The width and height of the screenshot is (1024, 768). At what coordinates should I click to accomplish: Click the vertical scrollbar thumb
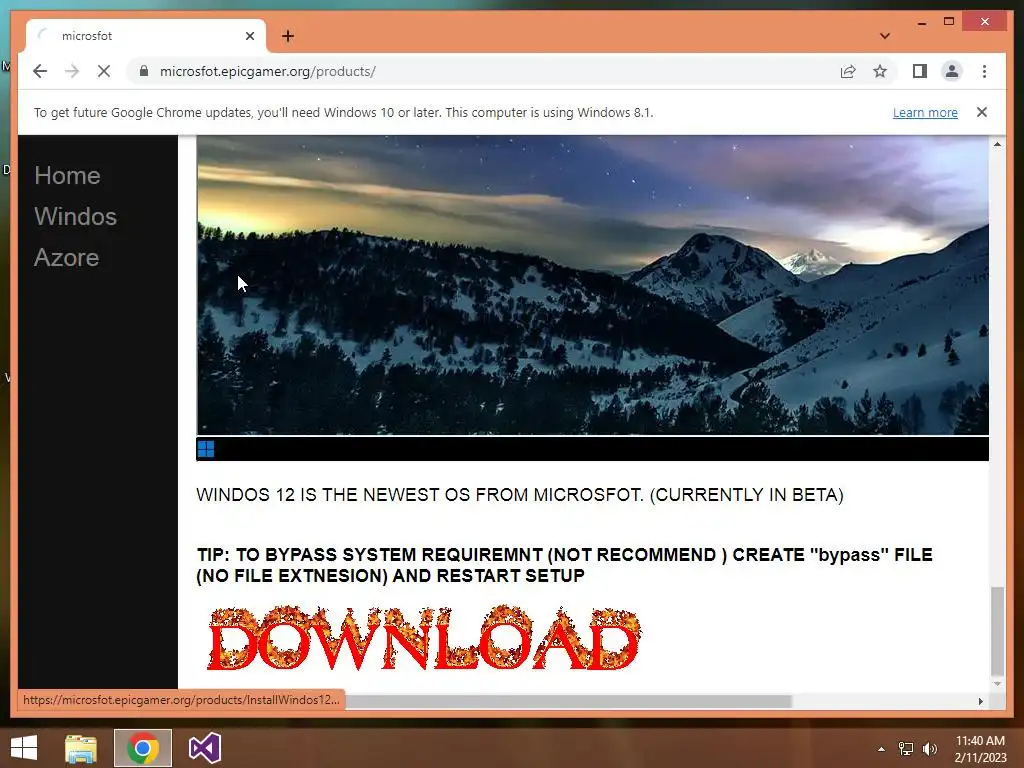pyautogui.click(x=997, y=630)
